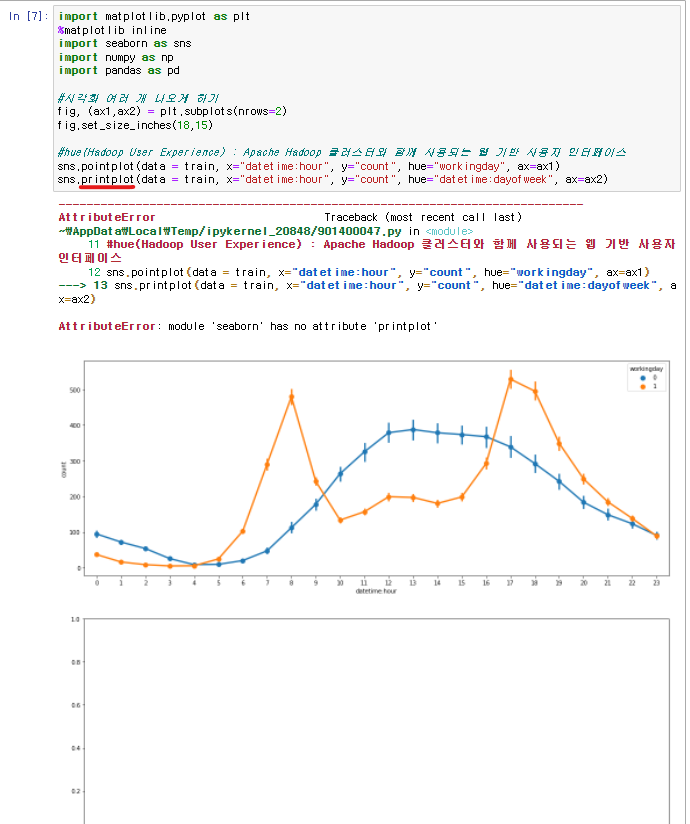Click the plt.subplots(nrows=2) code line

[172, 111]
